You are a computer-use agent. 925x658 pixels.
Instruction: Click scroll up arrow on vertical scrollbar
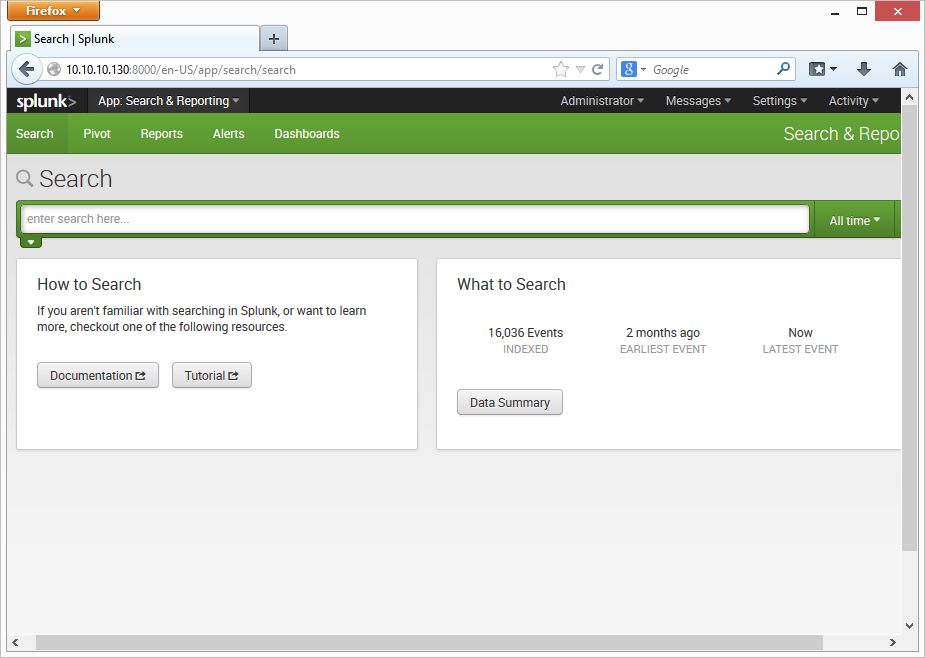909,97
